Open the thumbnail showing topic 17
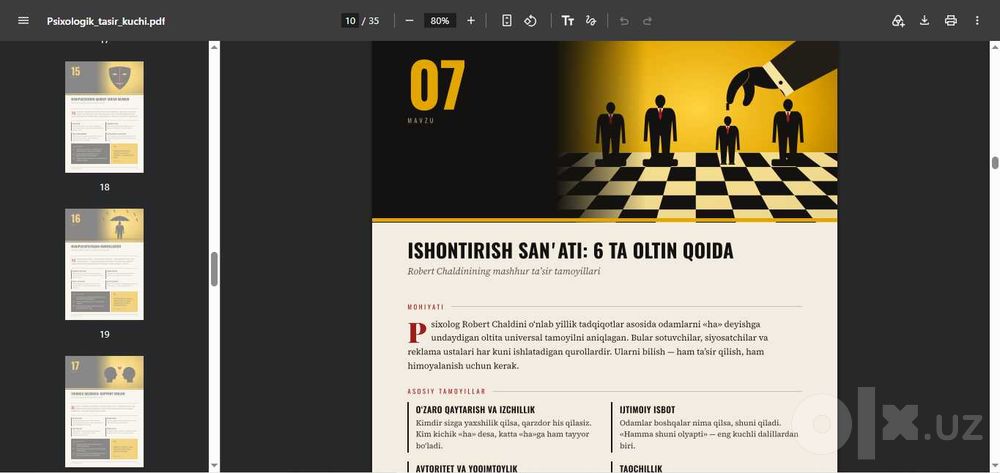The height and width of the screenshot is (473, 1000). 105,411
